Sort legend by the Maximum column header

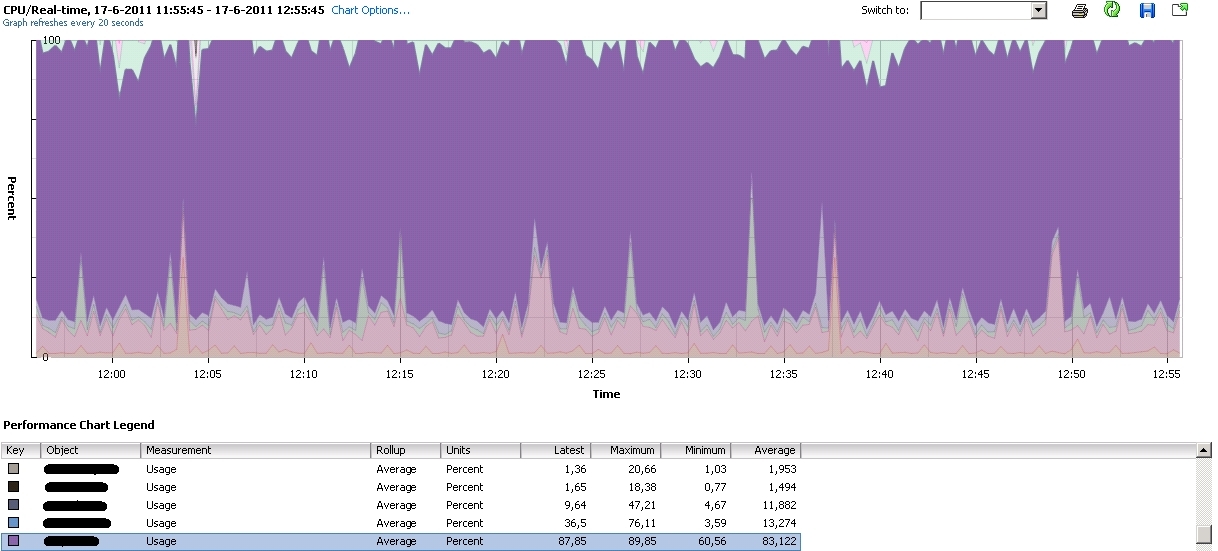(626, 450)
